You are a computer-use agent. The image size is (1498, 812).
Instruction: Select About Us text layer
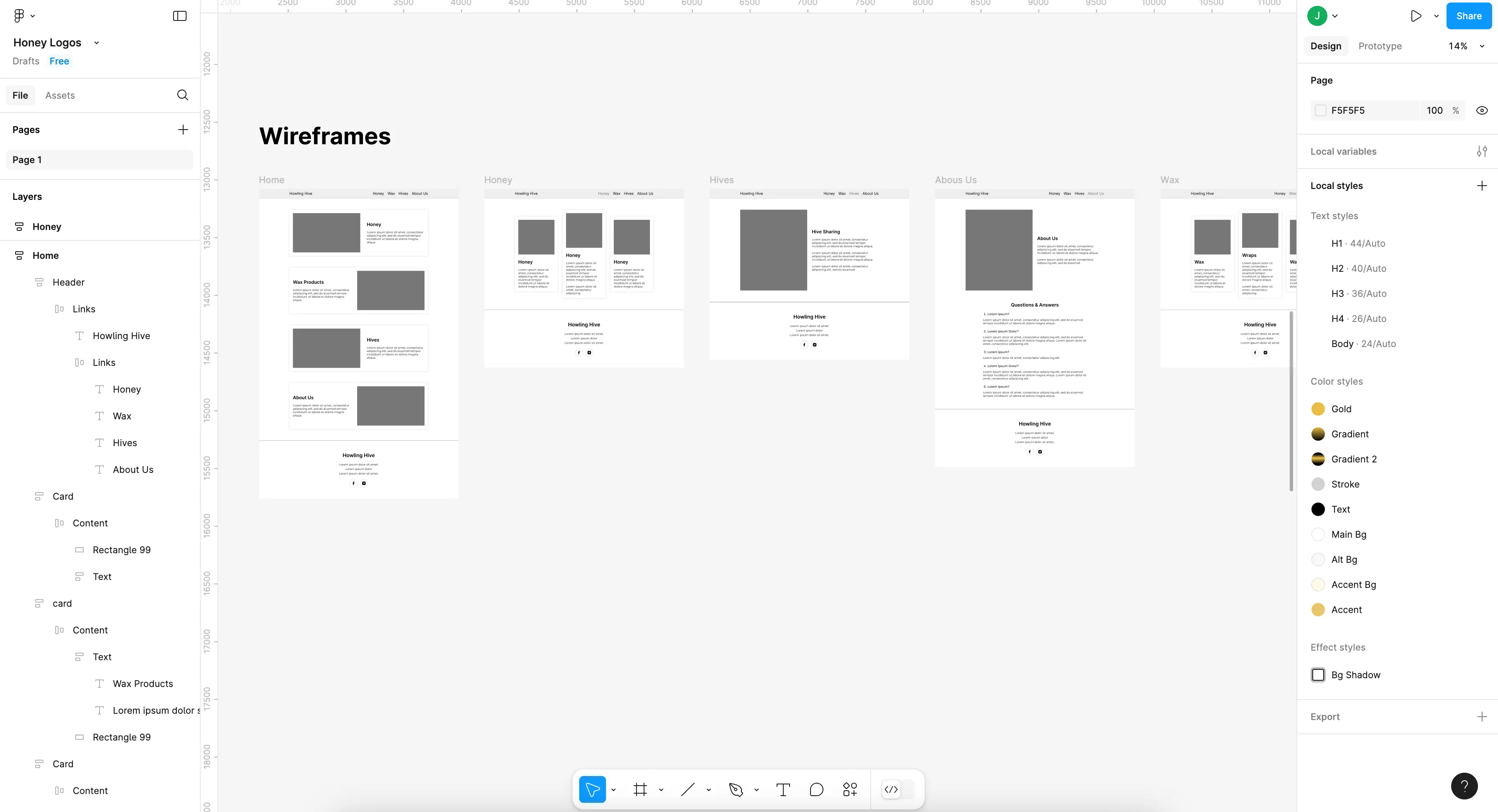[133, 470]
